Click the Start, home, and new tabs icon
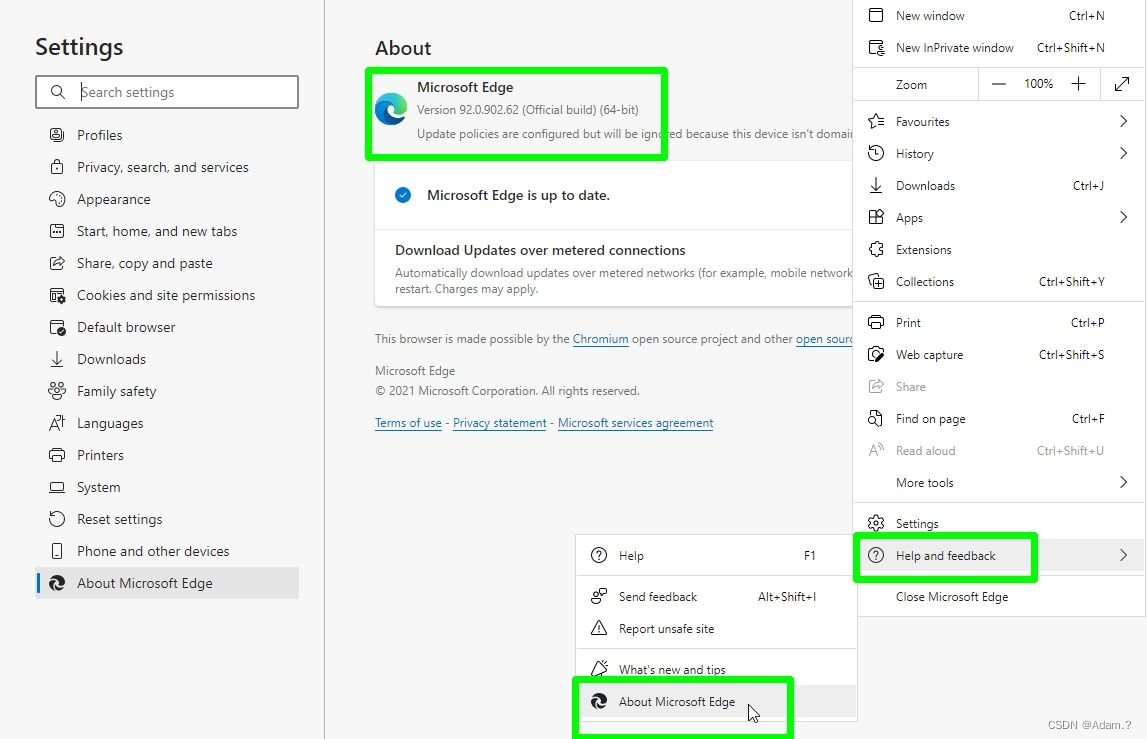 (x=57, y=231)
